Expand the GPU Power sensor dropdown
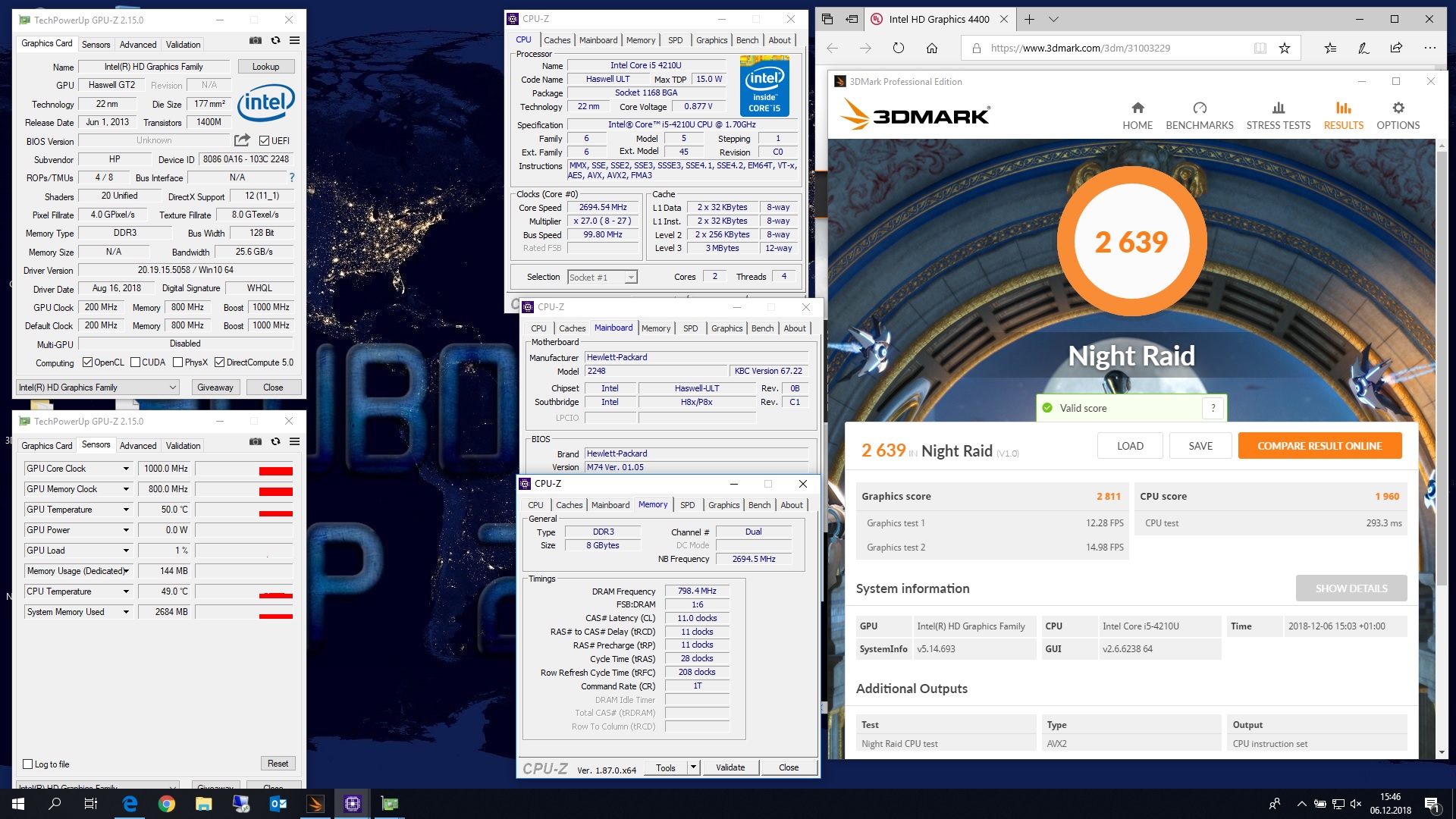The height and width of the screenshot is (819, 1456). pos(127,530)
